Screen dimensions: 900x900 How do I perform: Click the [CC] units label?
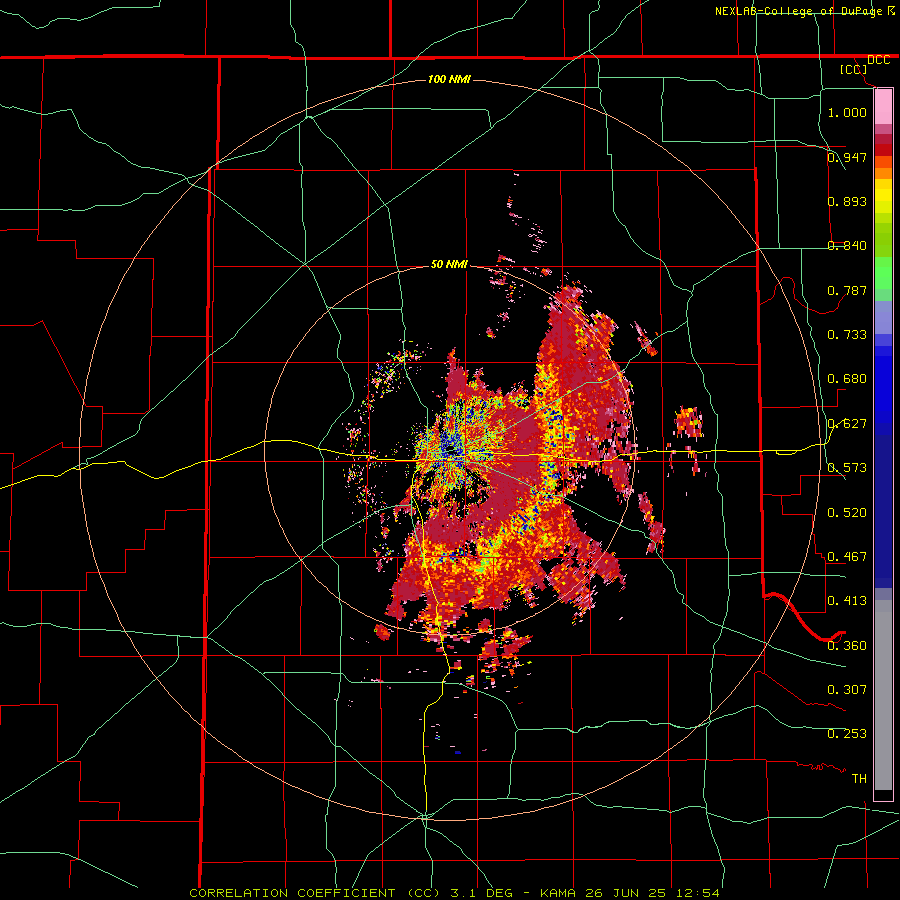tap(853, 69)
